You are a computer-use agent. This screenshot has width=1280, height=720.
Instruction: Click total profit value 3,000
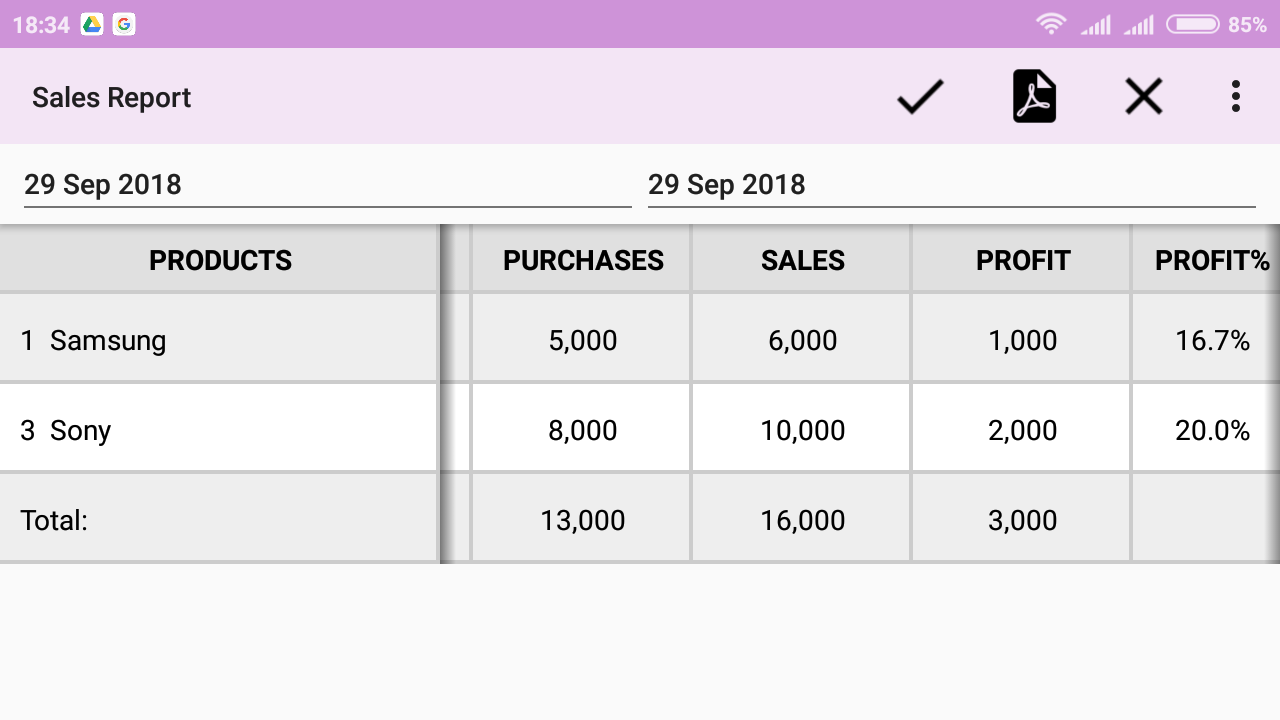click(x=1023, y=520)
